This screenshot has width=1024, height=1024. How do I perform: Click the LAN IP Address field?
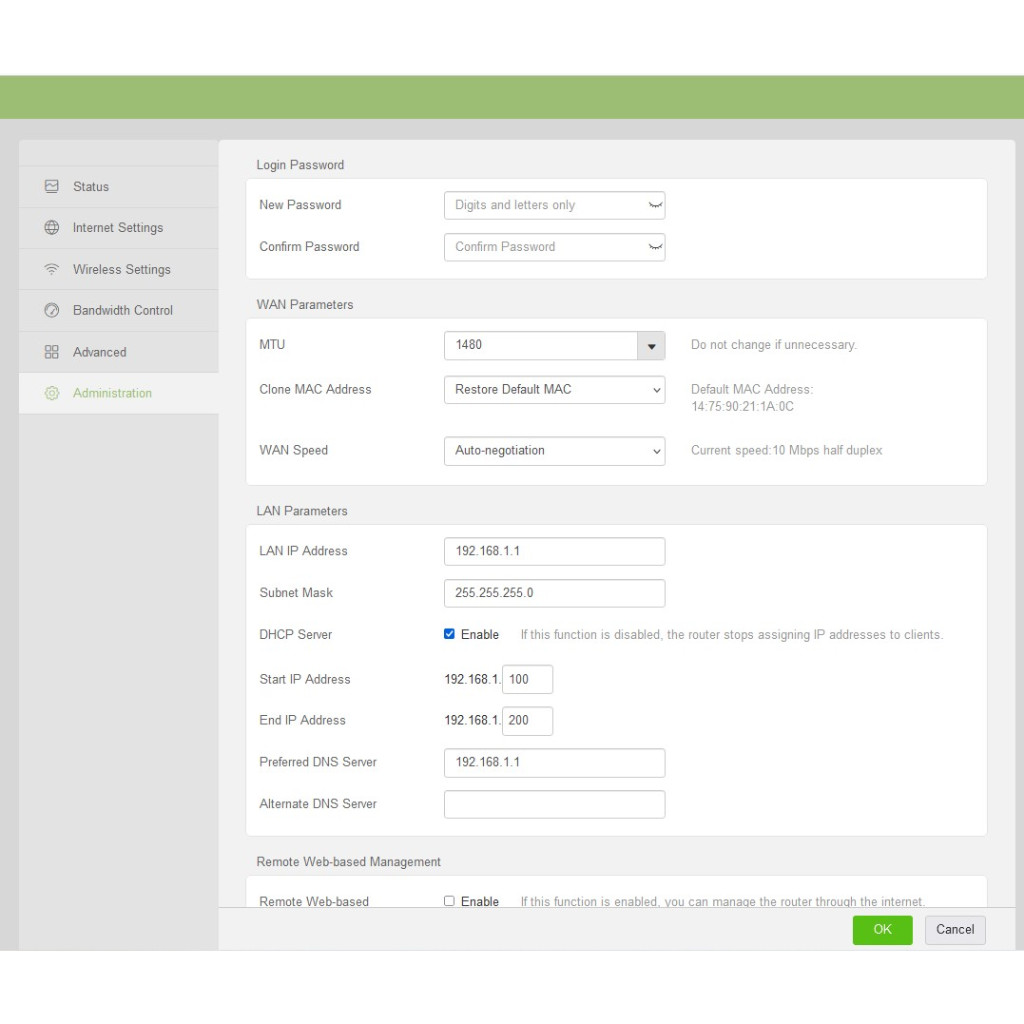click(x=554, y=552)
